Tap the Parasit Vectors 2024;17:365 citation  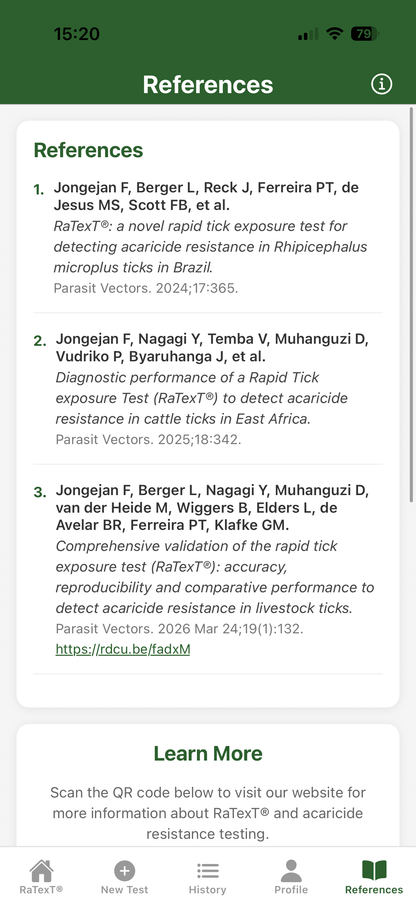pos(146,288)
